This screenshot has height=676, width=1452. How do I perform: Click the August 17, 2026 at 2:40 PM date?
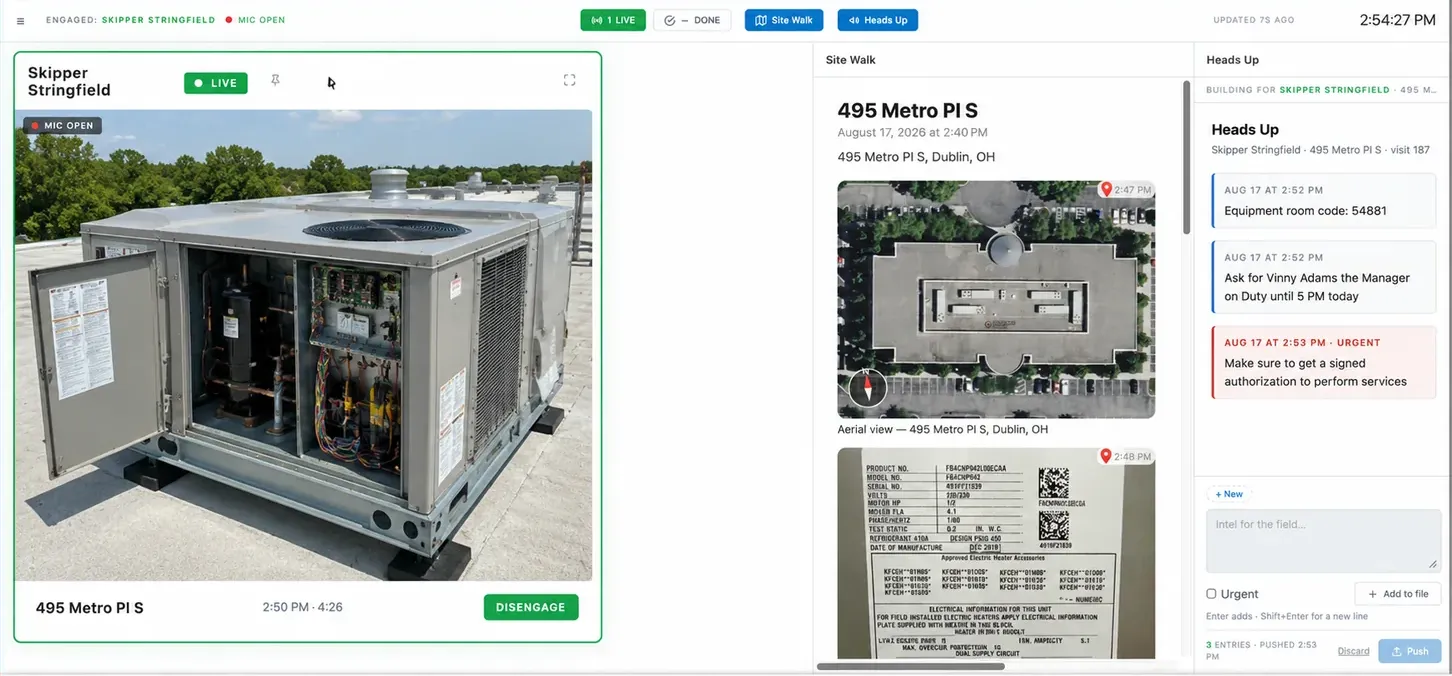click(x=912, y=132)
